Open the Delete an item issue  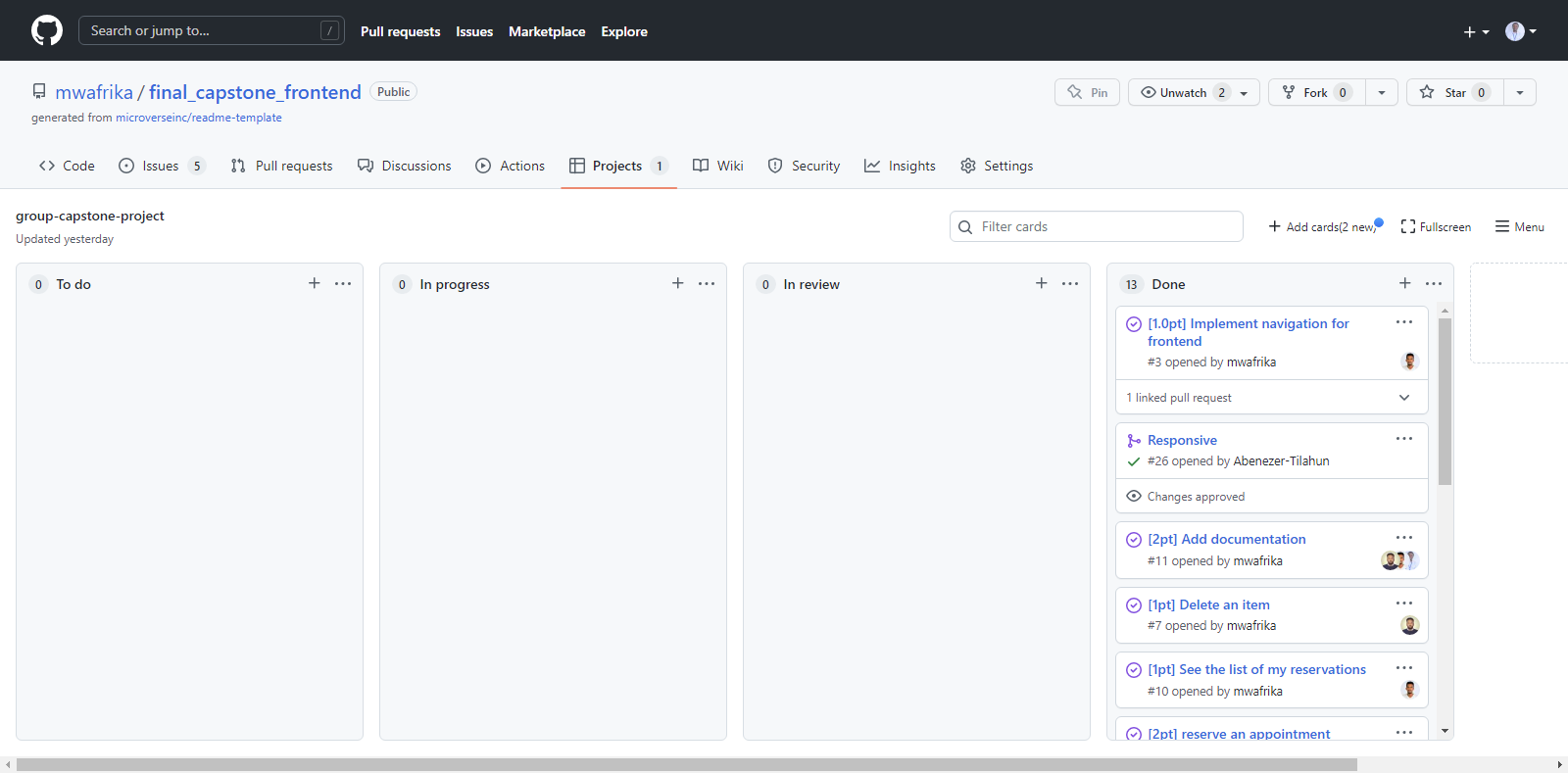point(1208,604)
